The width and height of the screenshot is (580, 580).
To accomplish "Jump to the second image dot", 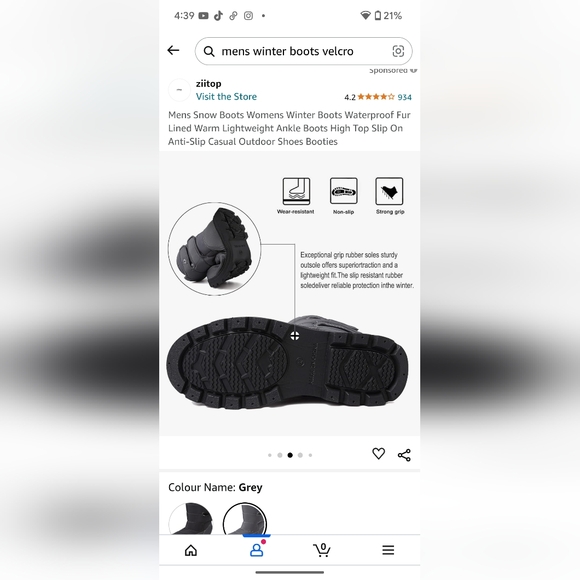I will 280,455.
